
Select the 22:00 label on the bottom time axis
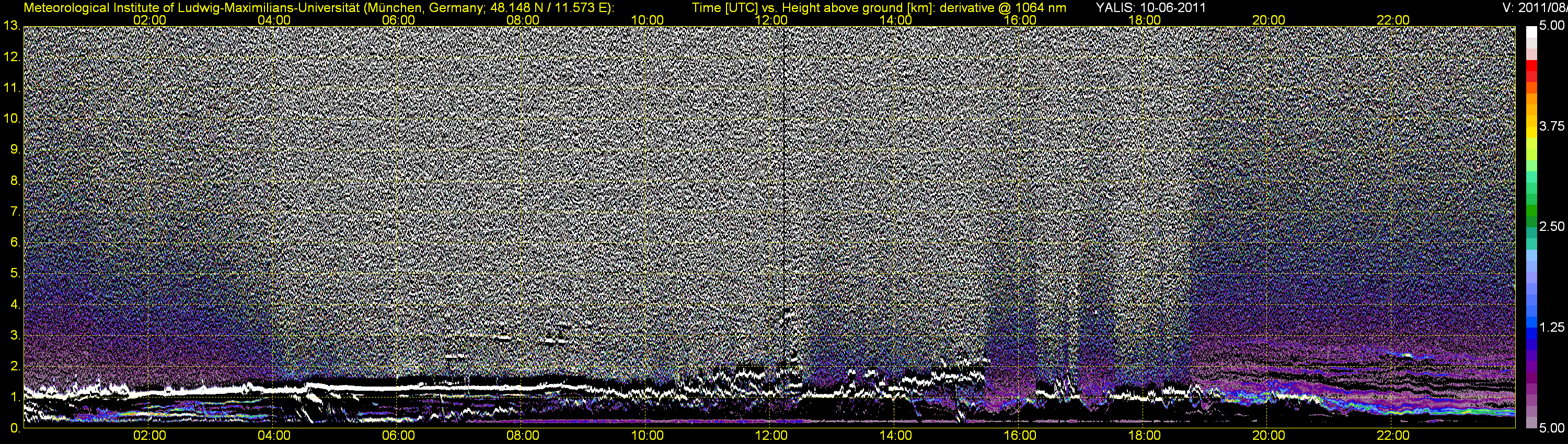(x=1393, y=436)
